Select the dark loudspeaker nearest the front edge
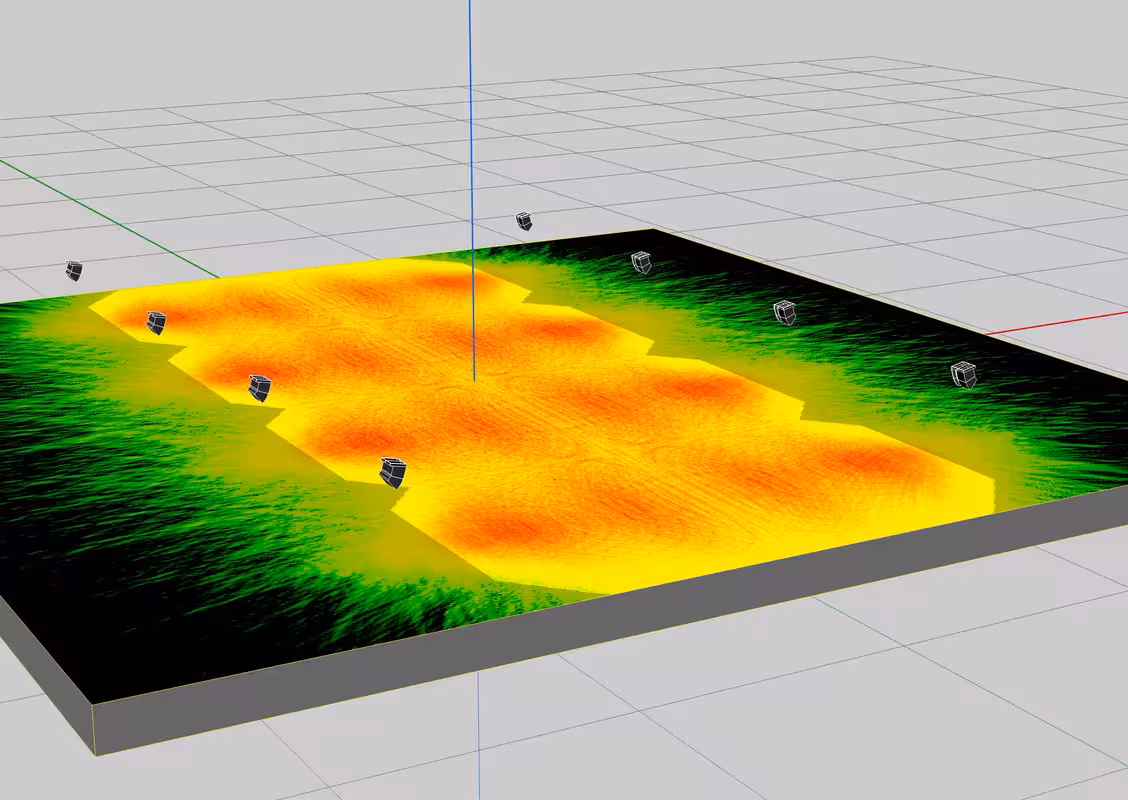 [x=393, y=473]
